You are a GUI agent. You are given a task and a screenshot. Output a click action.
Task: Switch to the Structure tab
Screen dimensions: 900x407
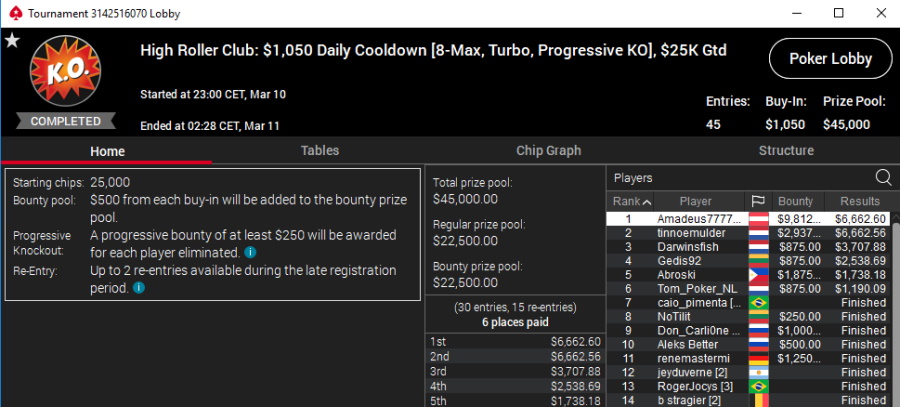point(786,150)
